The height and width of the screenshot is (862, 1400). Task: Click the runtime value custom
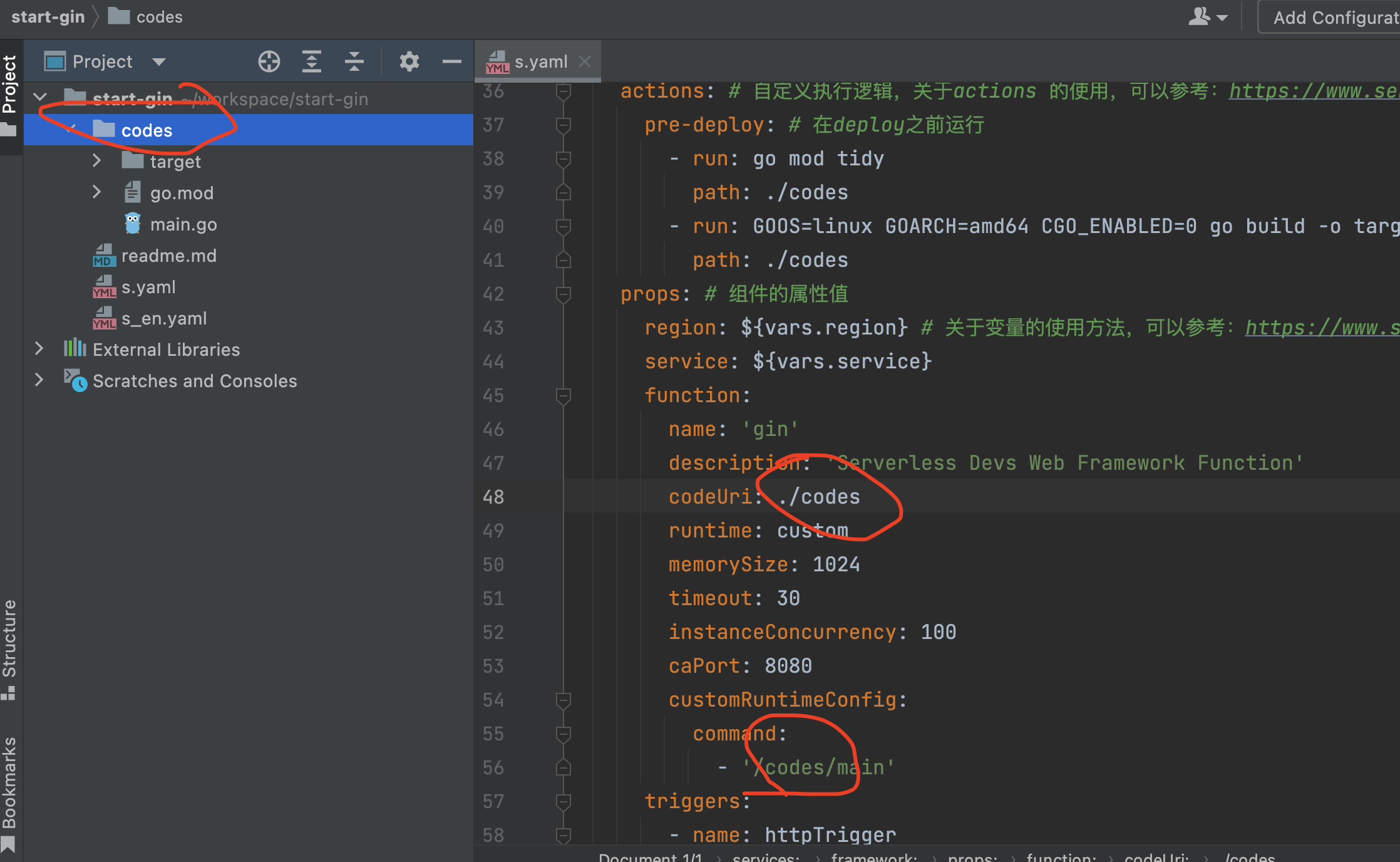(812, 531)
